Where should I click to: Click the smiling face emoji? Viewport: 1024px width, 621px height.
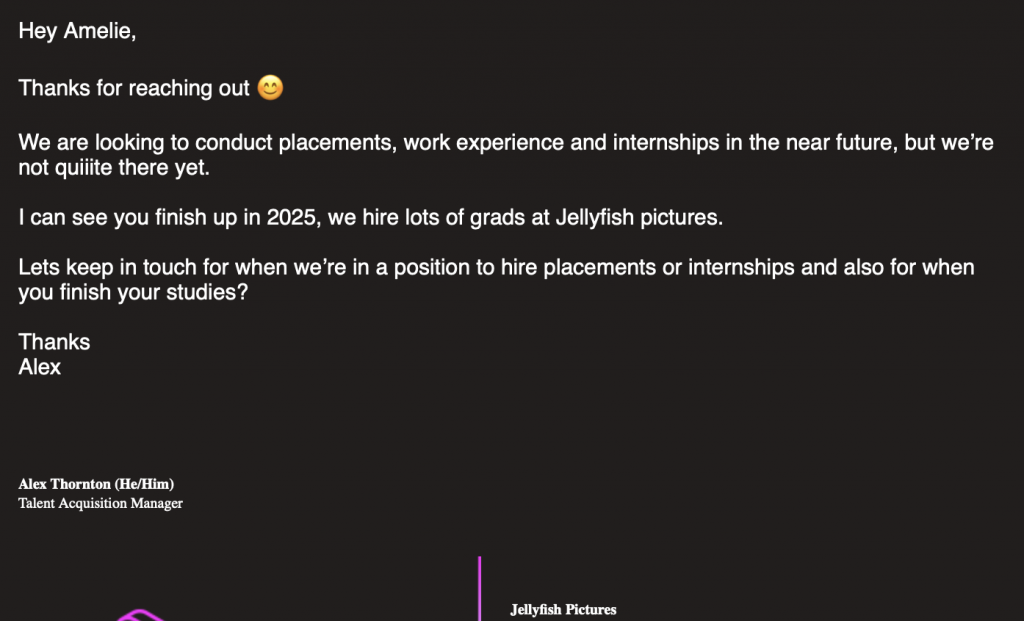(270, 88)
